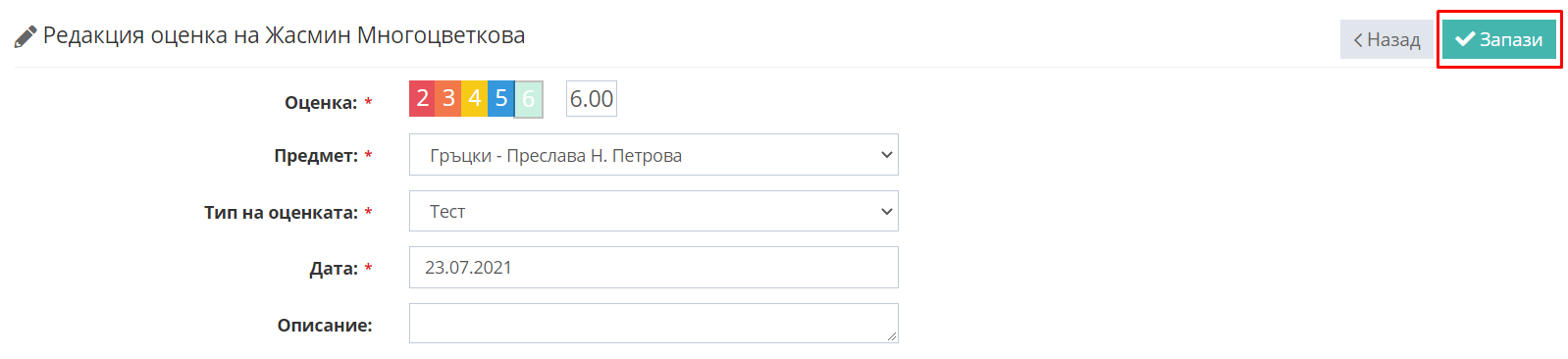This screenshot has height=359, width=1568.
Task: Click the arrow next to Тест option
Action: pos(886,211)
